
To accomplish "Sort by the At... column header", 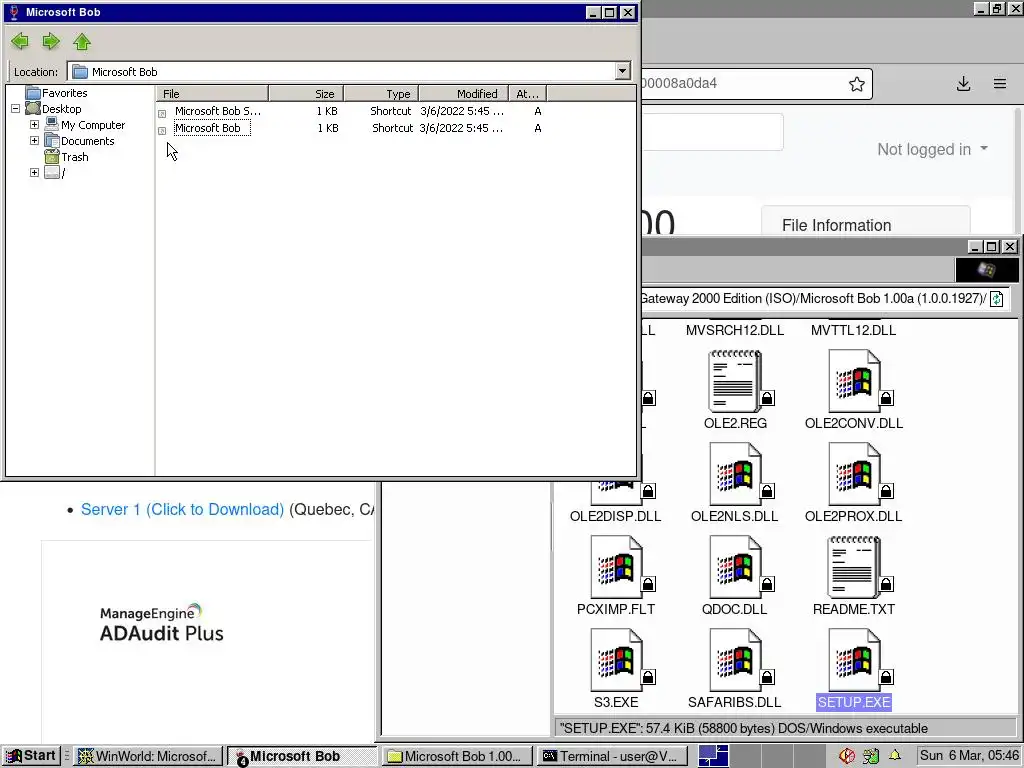I will click(527, 93).
